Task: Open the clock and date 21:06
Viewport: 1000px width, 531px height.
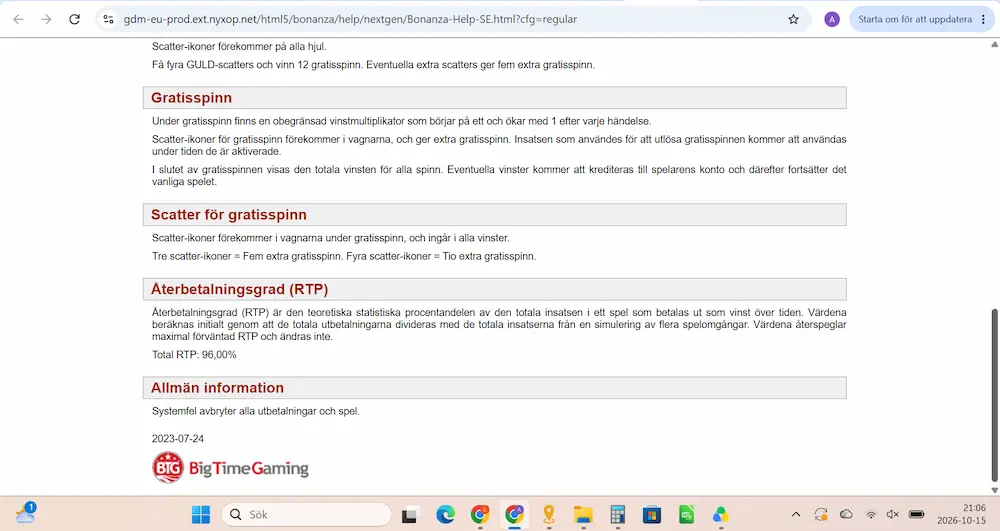Action: (961, 514)
